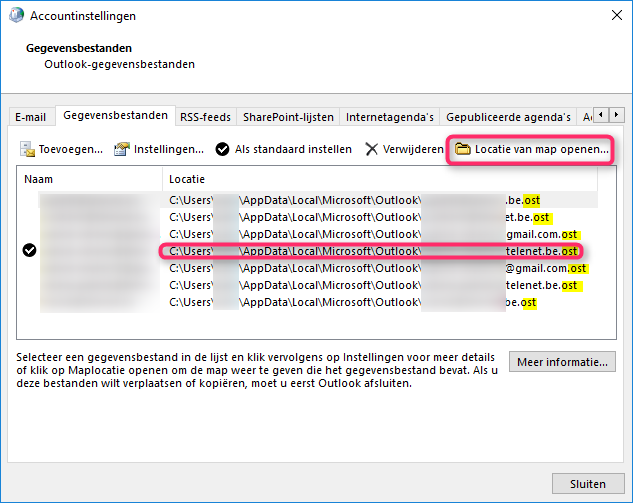This screenshot has width=633, height=503.
Task: Click the default-account checkmark in the Naam column
Action: point(29,251)
